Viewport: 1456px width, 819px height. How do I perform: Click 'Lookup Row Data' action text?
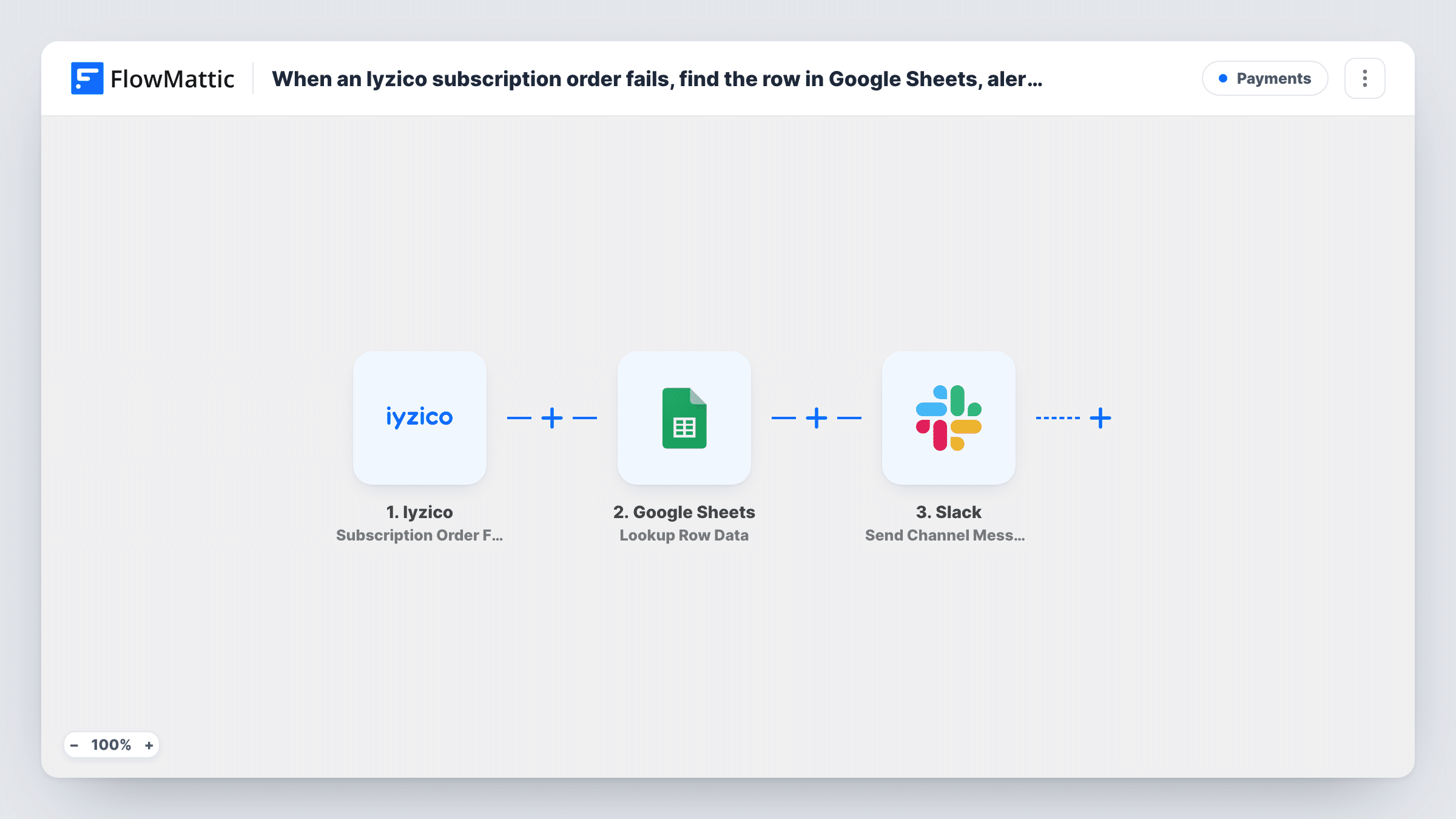tap(684, 535)
